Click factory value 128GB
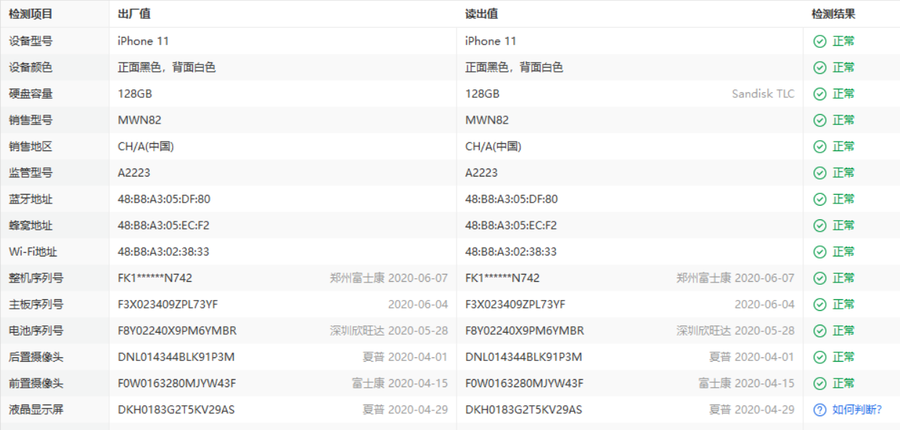Viewport: 900px width, 430px height. 135,94
